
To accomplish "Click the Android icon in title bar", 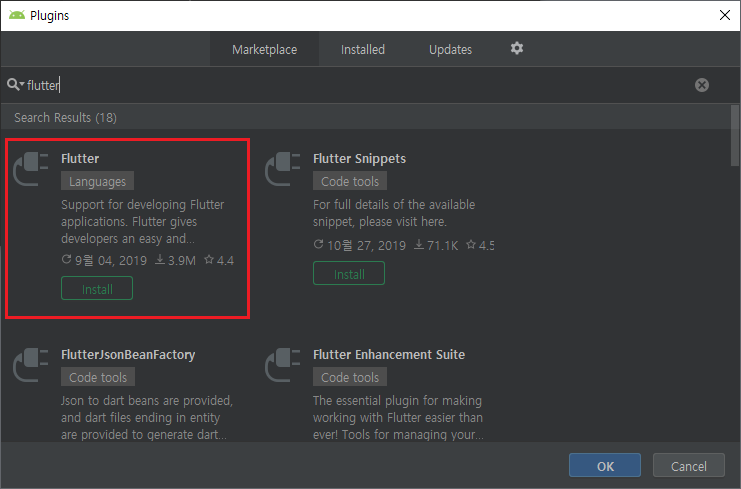I will pyautogui.click(x=17, y=15).
